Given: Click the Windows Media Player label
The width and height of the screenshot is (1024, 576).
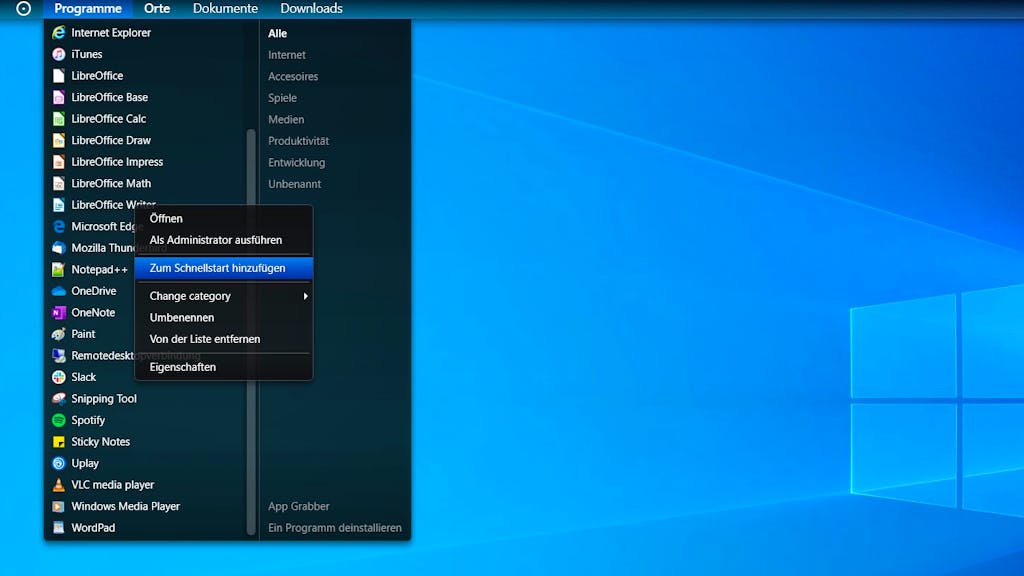Looking at the screenshot, I should 125,507.
